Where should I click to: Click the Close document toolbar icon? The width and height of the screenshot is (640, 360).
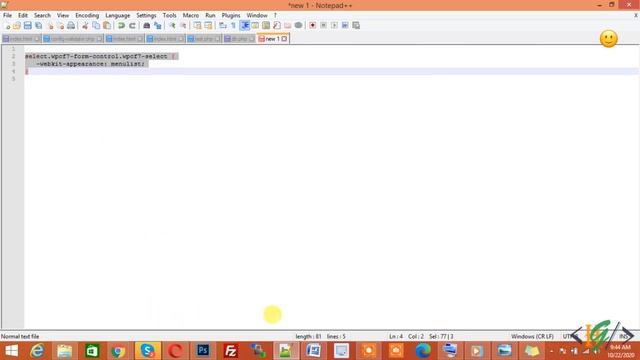pyautogui.click(x=50, y=26)
